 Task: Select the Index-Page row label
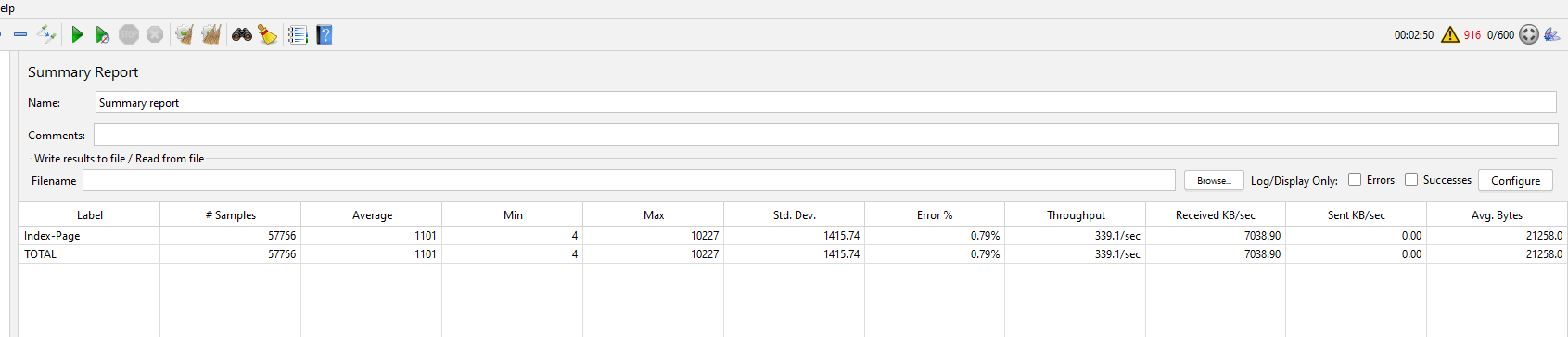click(x=52, y=236)
